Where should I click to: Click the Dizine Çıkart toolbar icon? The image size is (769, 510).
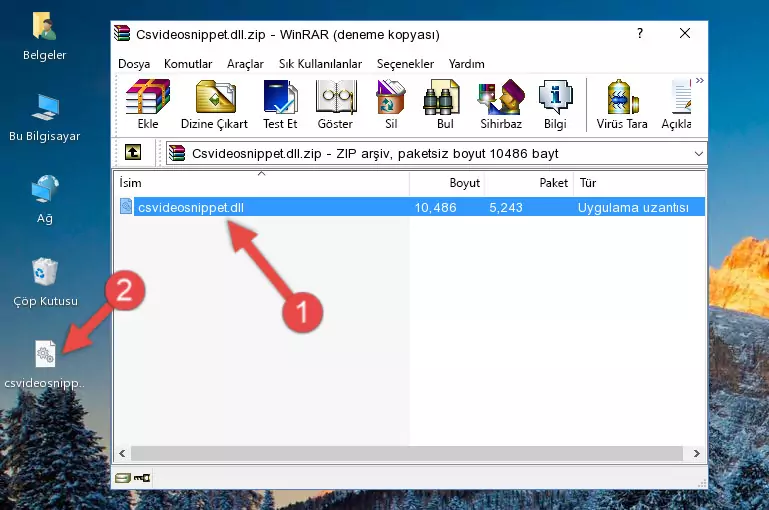[x=214, y=104]
